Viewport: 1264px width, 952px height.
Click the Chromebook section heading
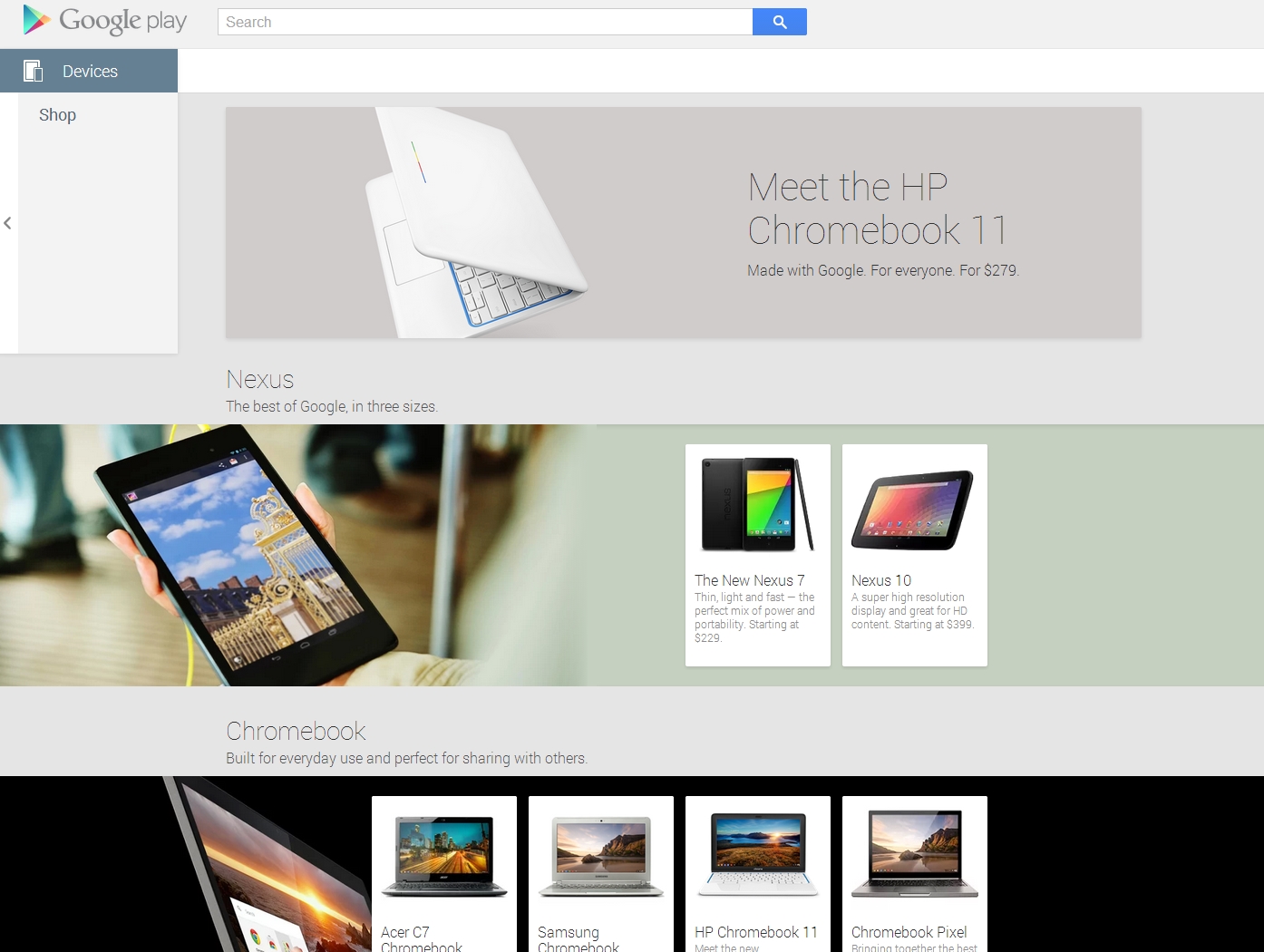[x=296, y=731]
